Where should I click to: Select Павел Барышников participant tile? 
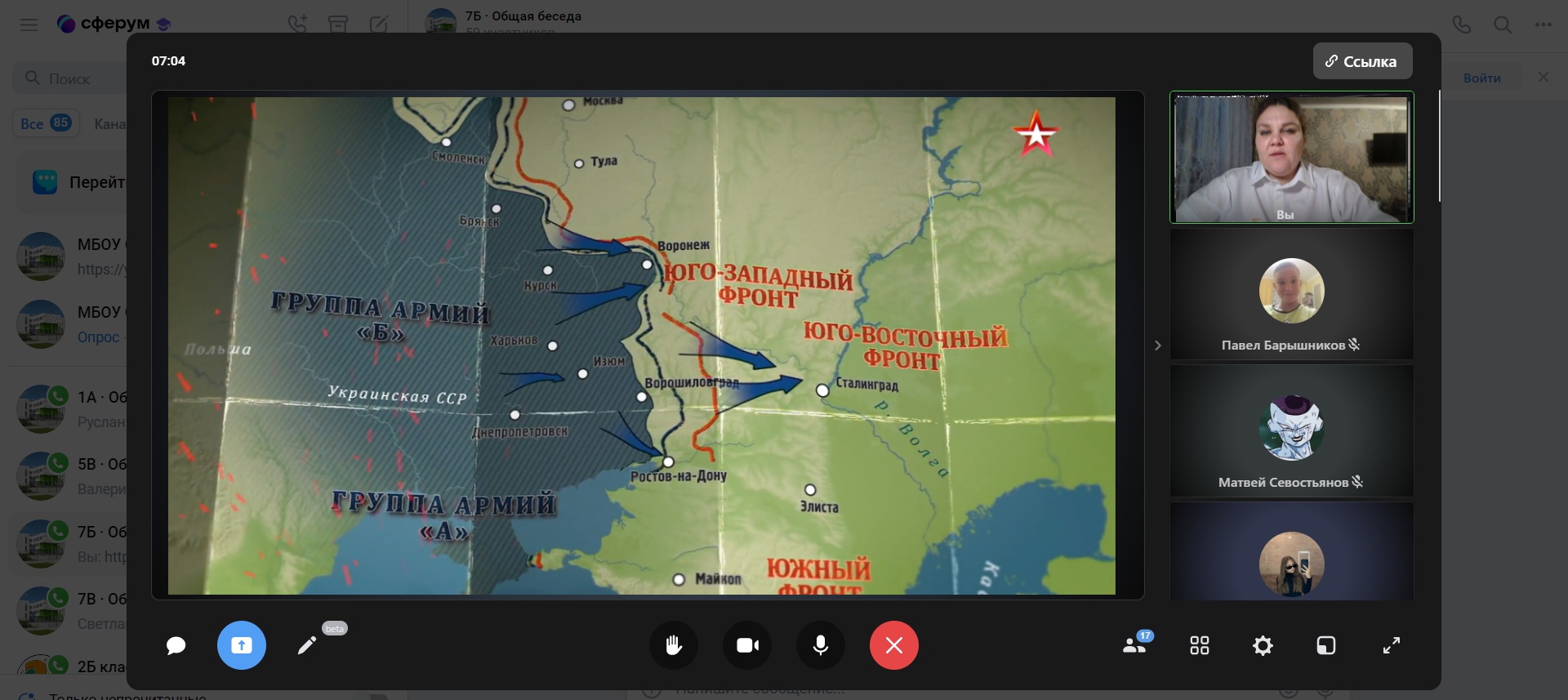pos(1292,294)
